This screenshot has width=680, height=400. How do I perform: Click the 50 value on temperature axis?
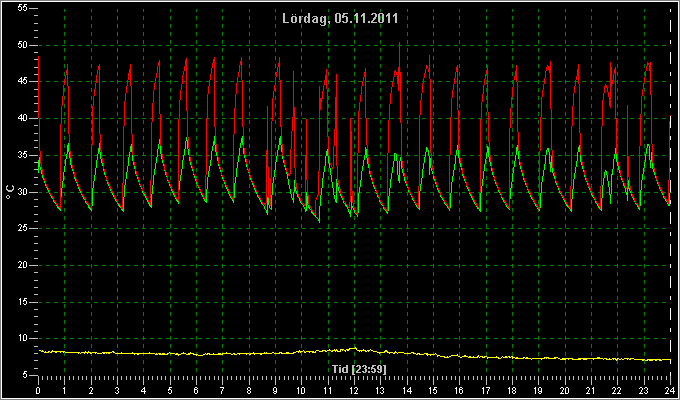[23, 45]
